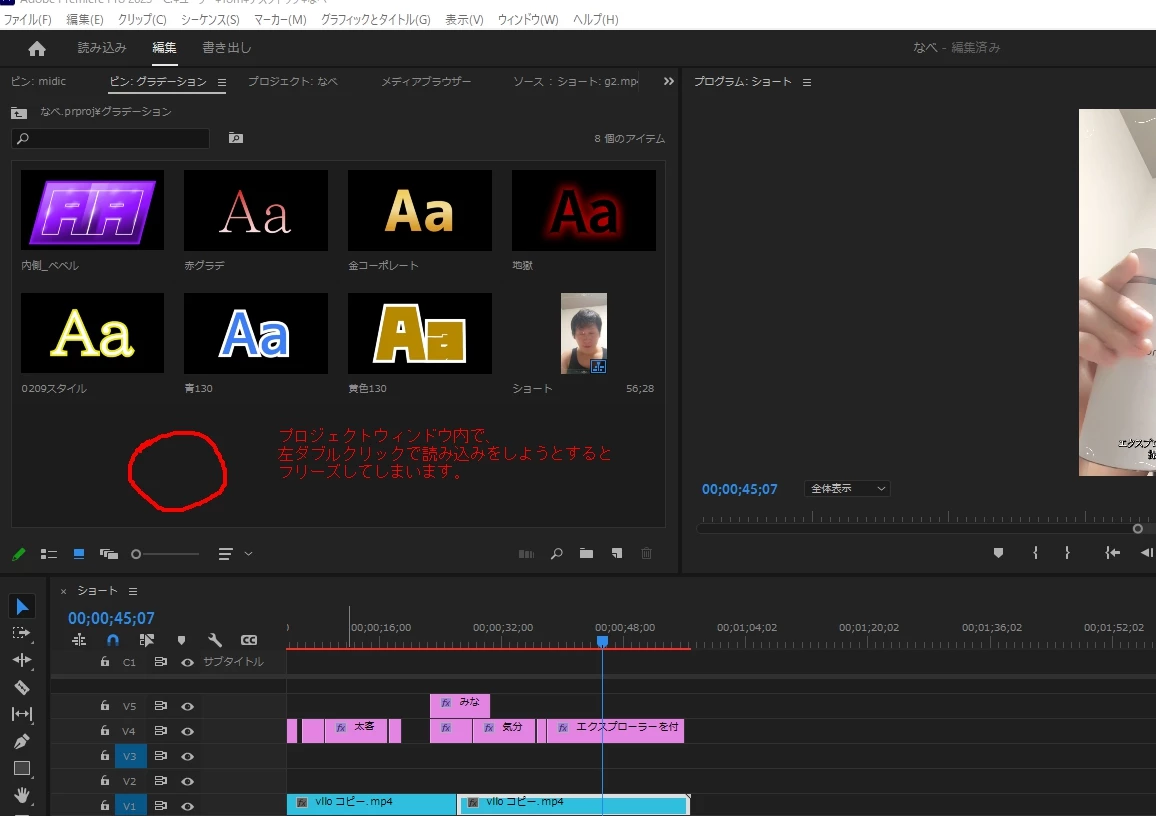Toggle caption track options CC button
1156x816 pixels.
point(249,640)
